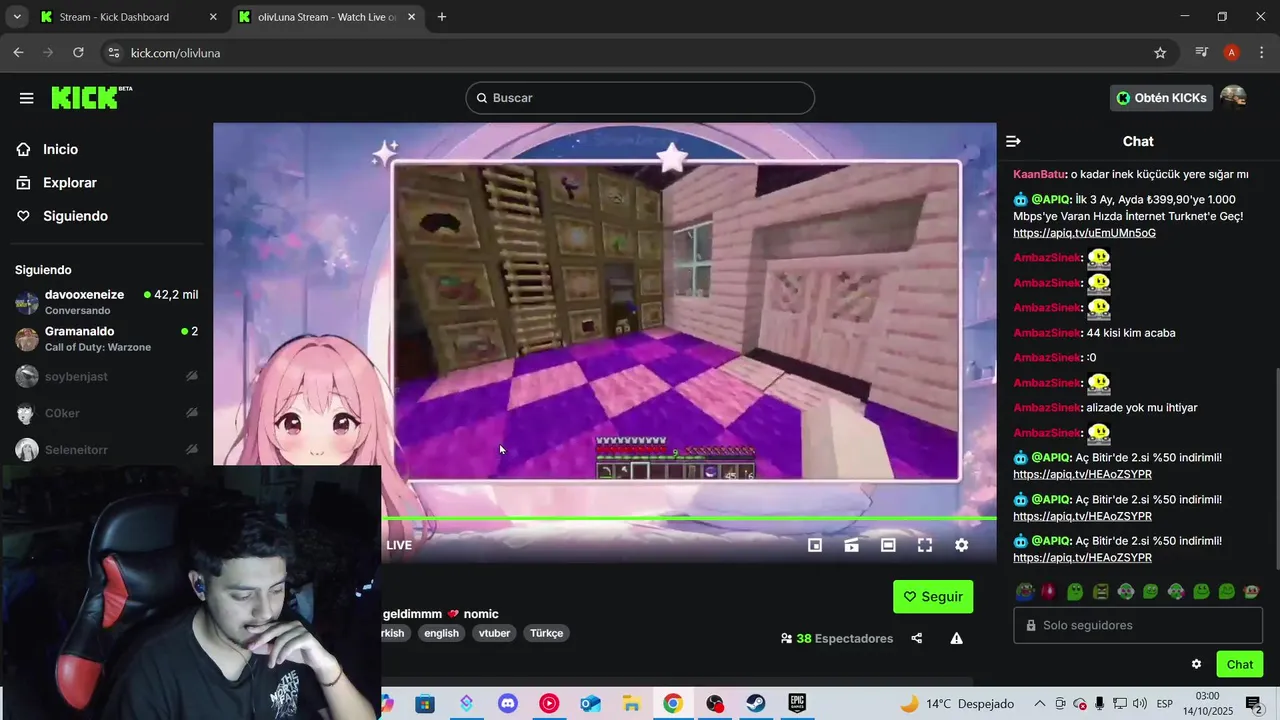The image size is (1280, 720).
Task: Open the player settings gear
Action: (x=961, y=545)
